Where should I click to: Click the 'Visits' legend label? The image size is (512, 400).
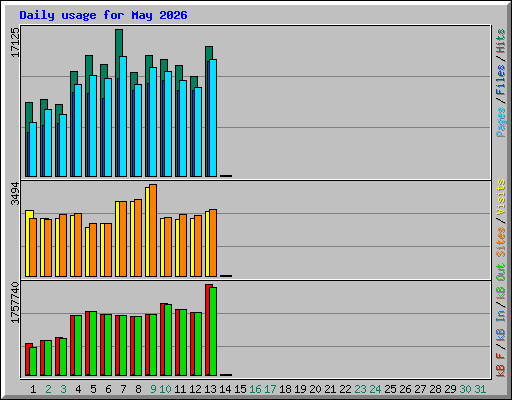coord(500,197)
